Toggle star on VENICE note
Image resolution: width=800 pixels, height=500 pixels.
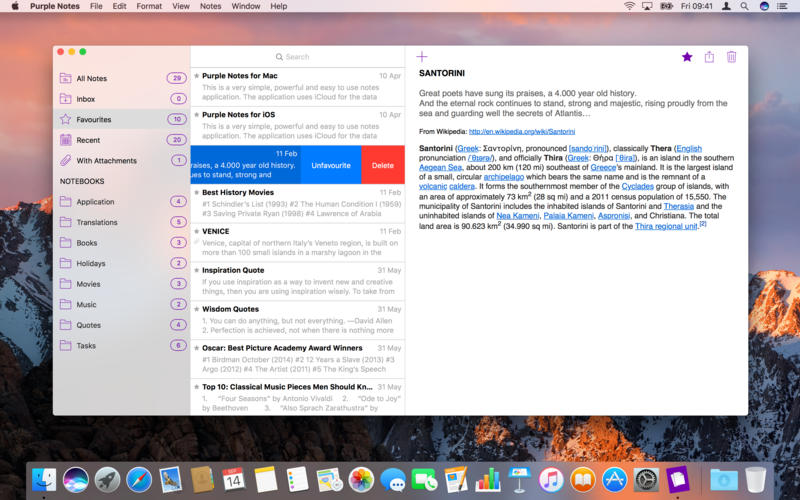coord(196,231)
